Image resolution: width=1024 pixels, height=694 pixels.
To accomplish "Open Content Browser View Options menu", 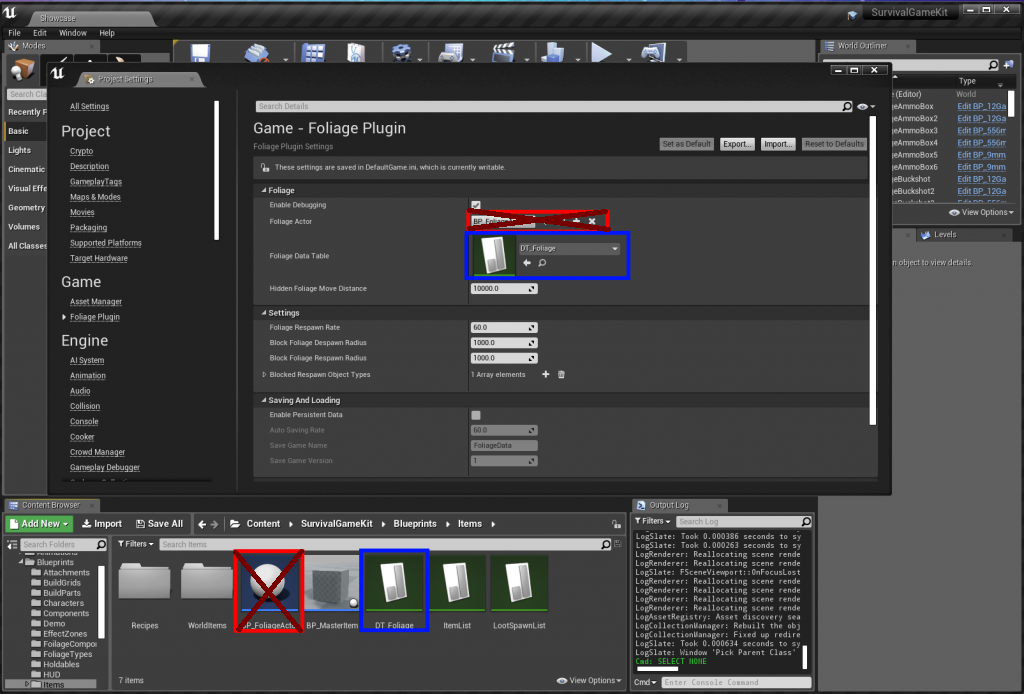I will click(589, 680).
